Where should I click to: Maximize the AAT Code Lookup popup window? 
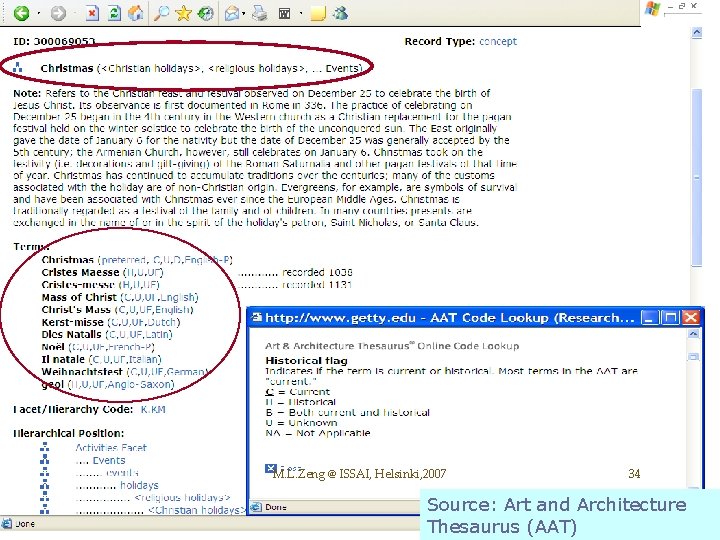click(x=670, y=318)
